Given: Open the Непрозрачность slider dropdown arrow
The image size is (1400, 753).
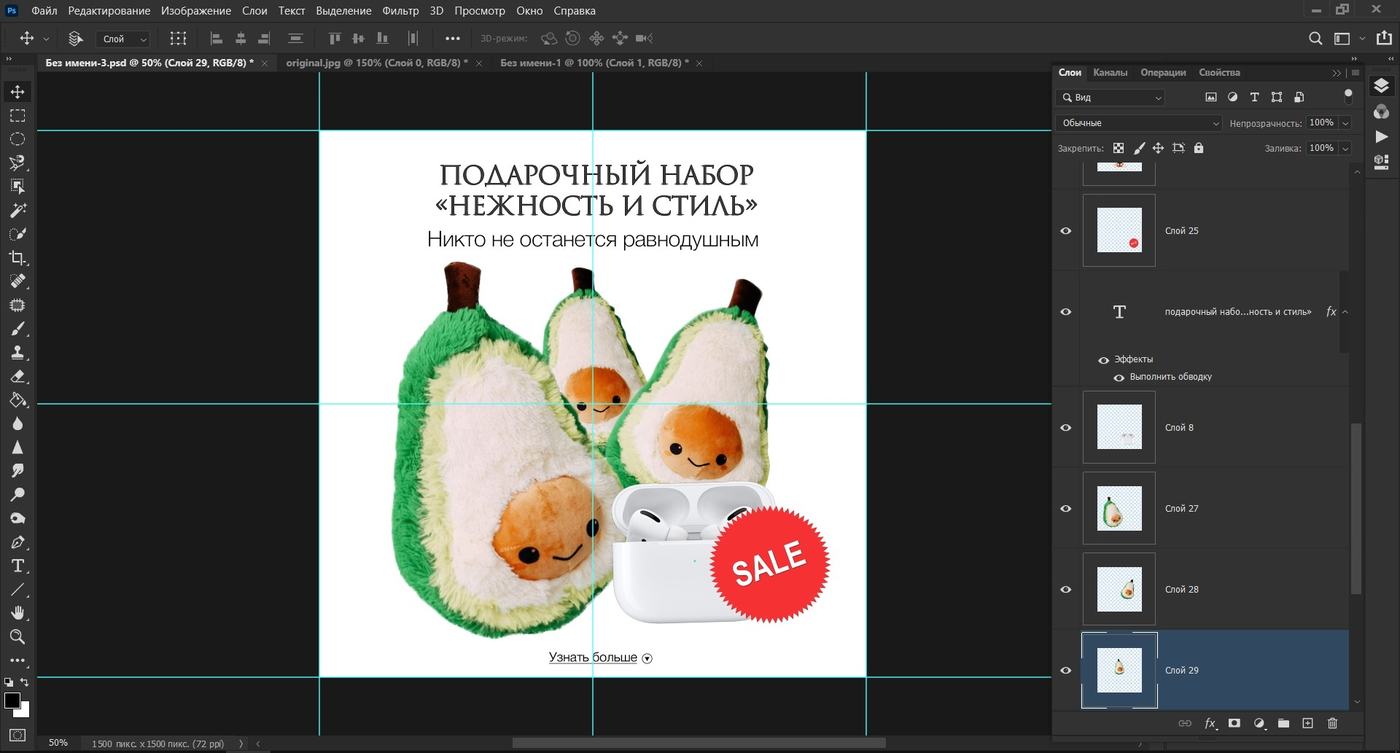Looking at the screenshot, I should pyautogui.click(x=1345, y=123).
